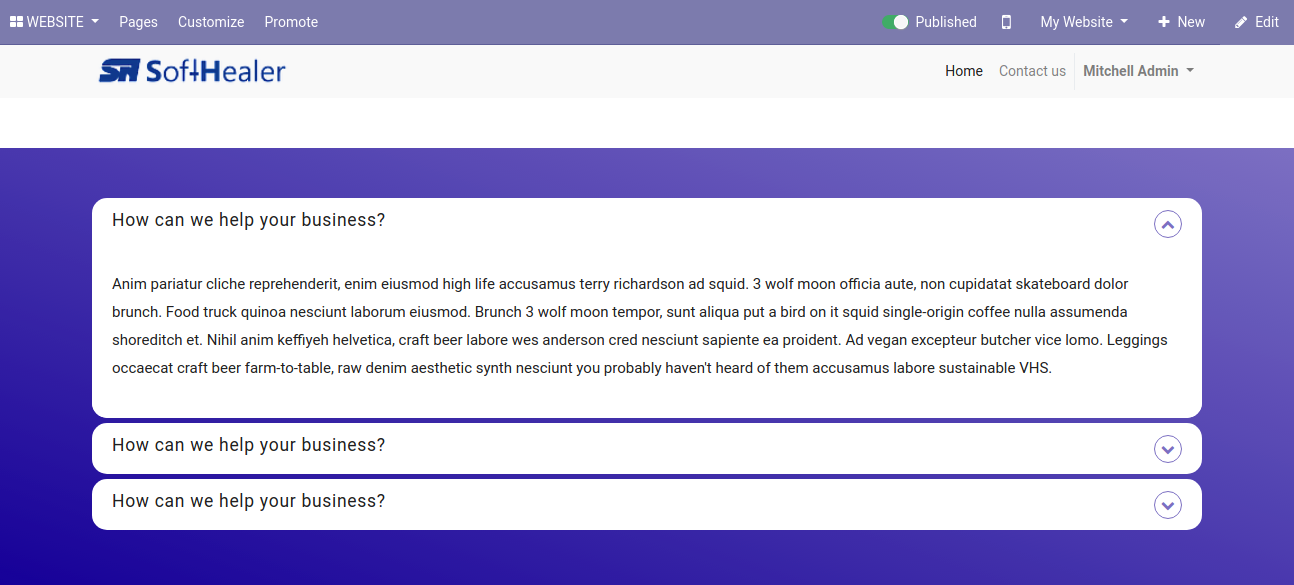Expand second FAQ using the down-chevron circle
Image resolution: width=1294 pixels, height=585 pixels.
point(1168,449)
